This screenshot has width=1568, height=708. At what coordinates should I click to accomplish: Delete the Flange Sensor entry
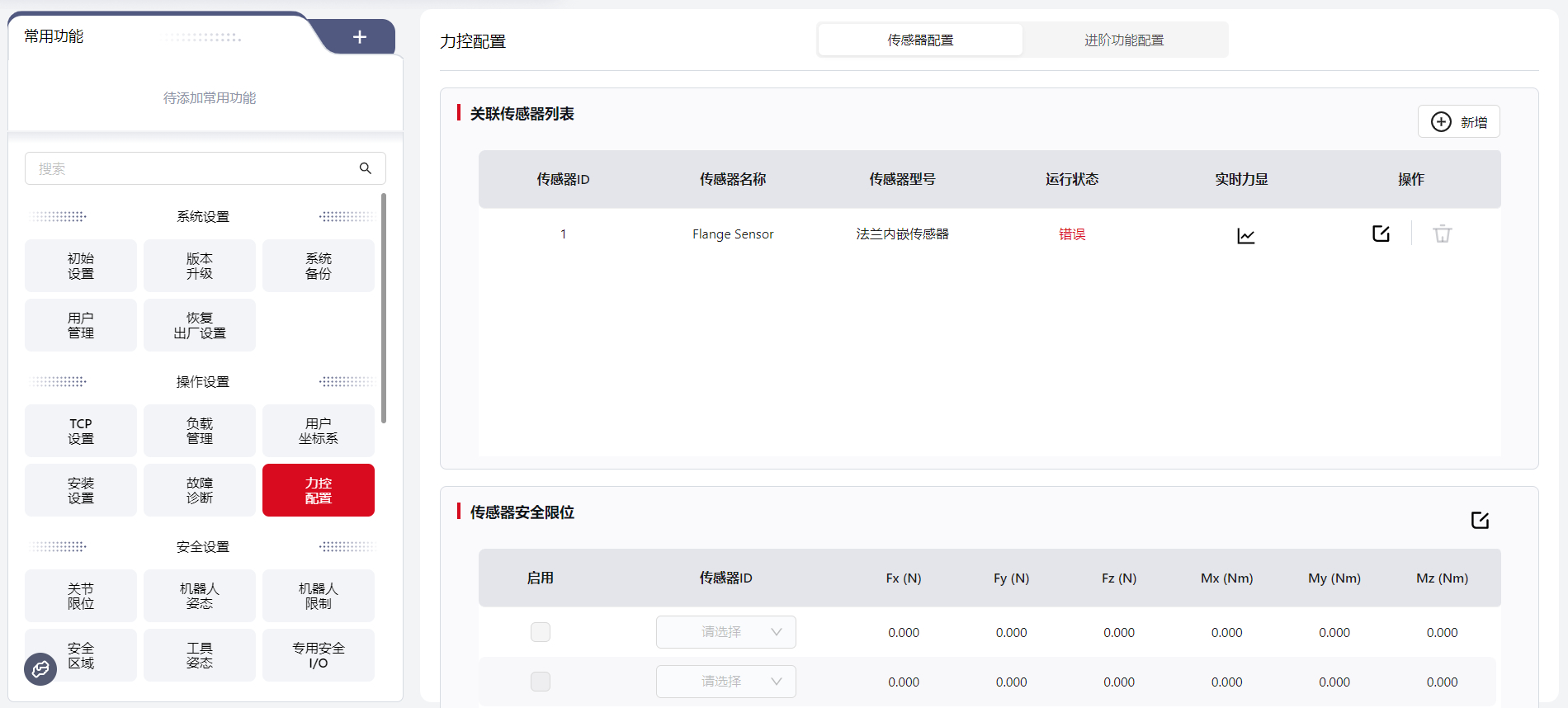coord(1442,234)
